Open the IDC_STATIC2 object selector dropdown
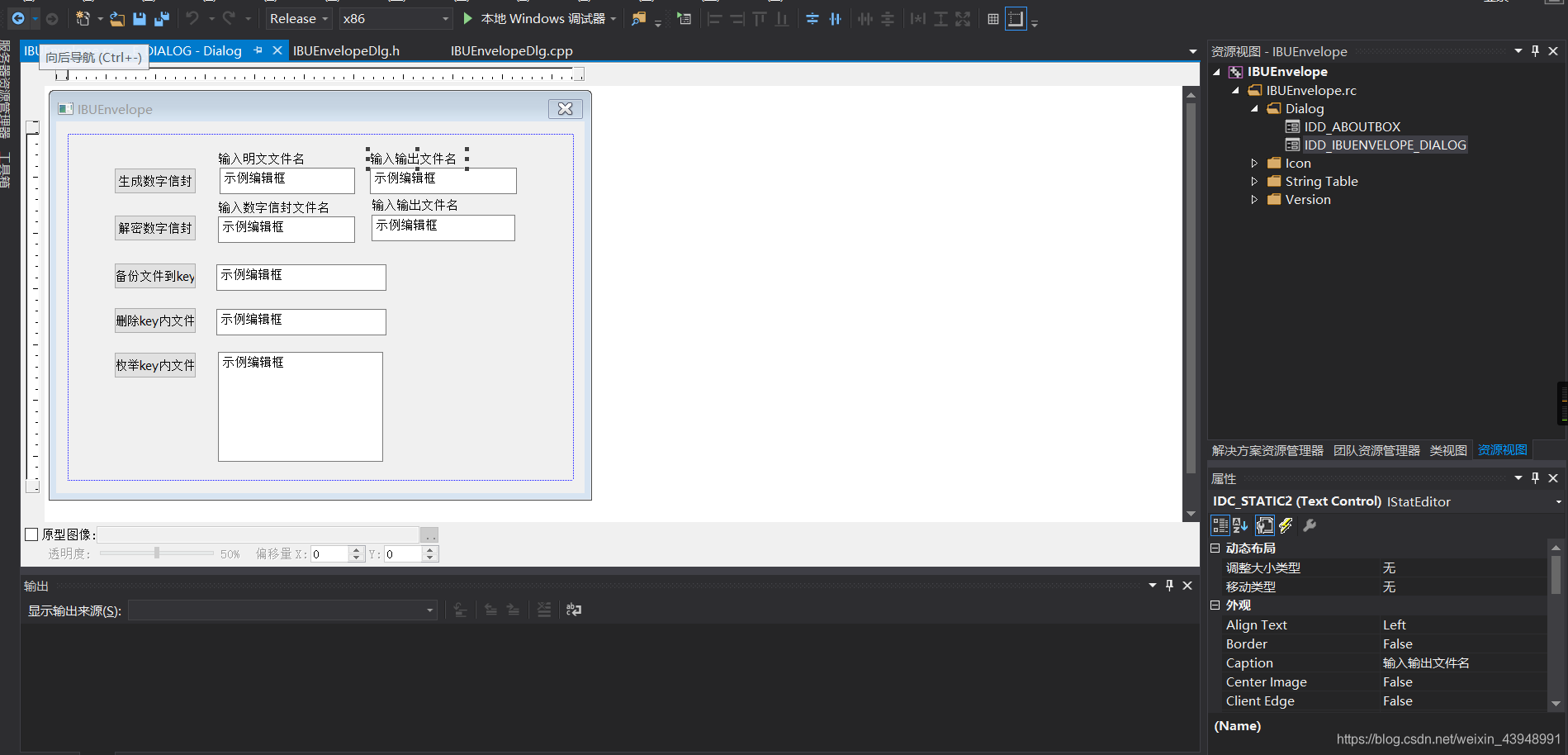 [x=1558, y=501]
